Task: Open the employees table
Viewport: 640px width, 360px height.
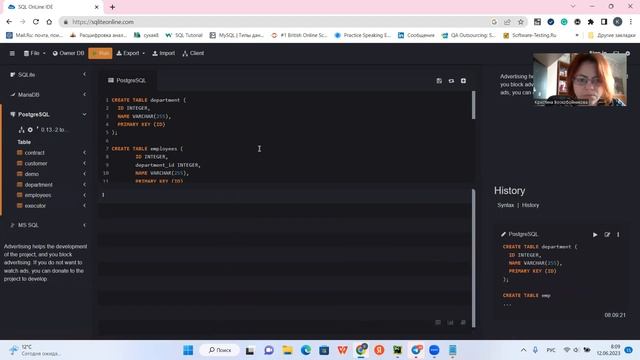Action: (38, 195)
